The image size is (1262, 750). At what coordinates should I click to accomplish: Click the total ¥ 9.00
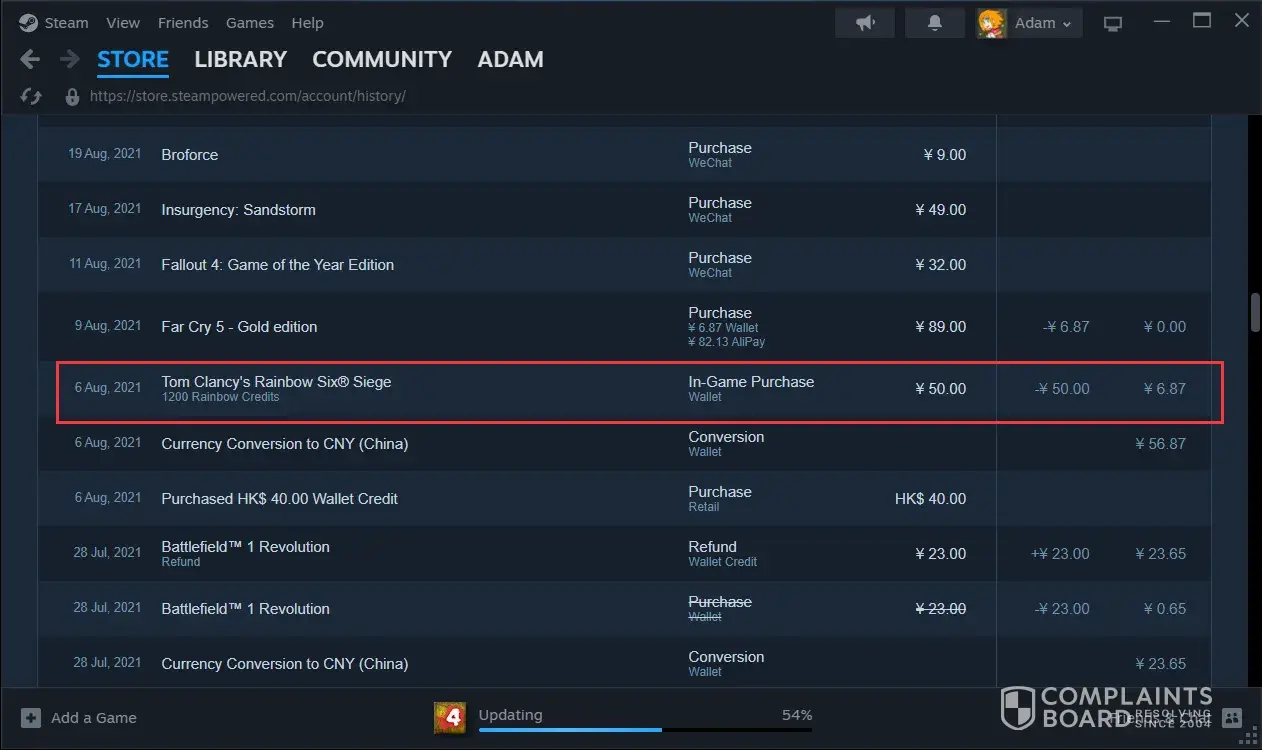945,155
